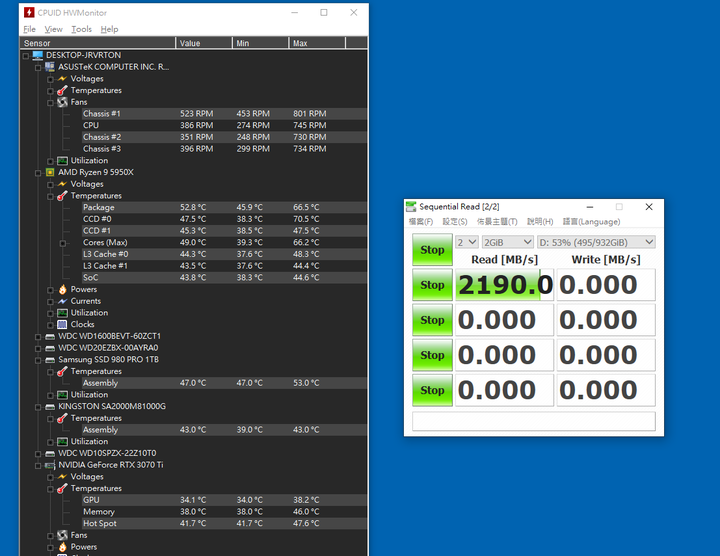Expand the WDC WD1600BEVT-60ZCT1 node
The height and width of the screenshot is (556, 720).
coord(38,337)
